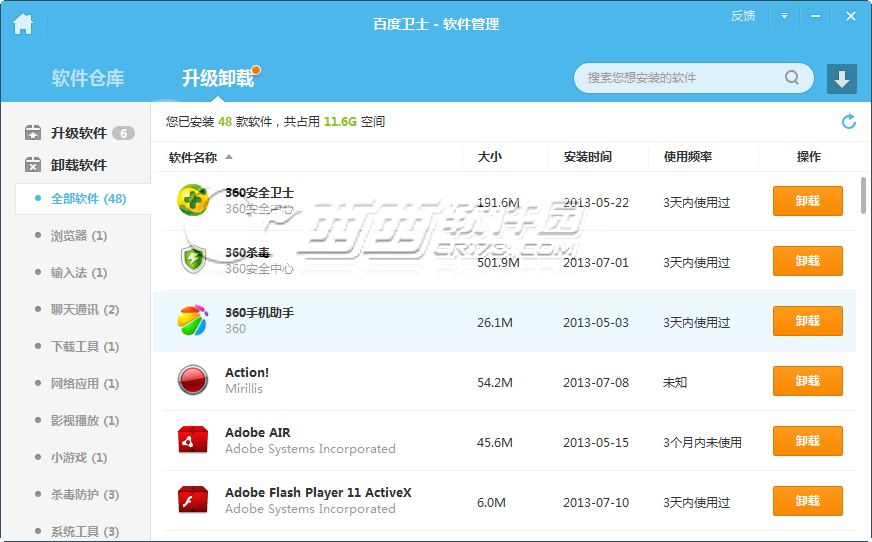Click Adobe AIR name text

pyautogui.click(x=257, y=432)
